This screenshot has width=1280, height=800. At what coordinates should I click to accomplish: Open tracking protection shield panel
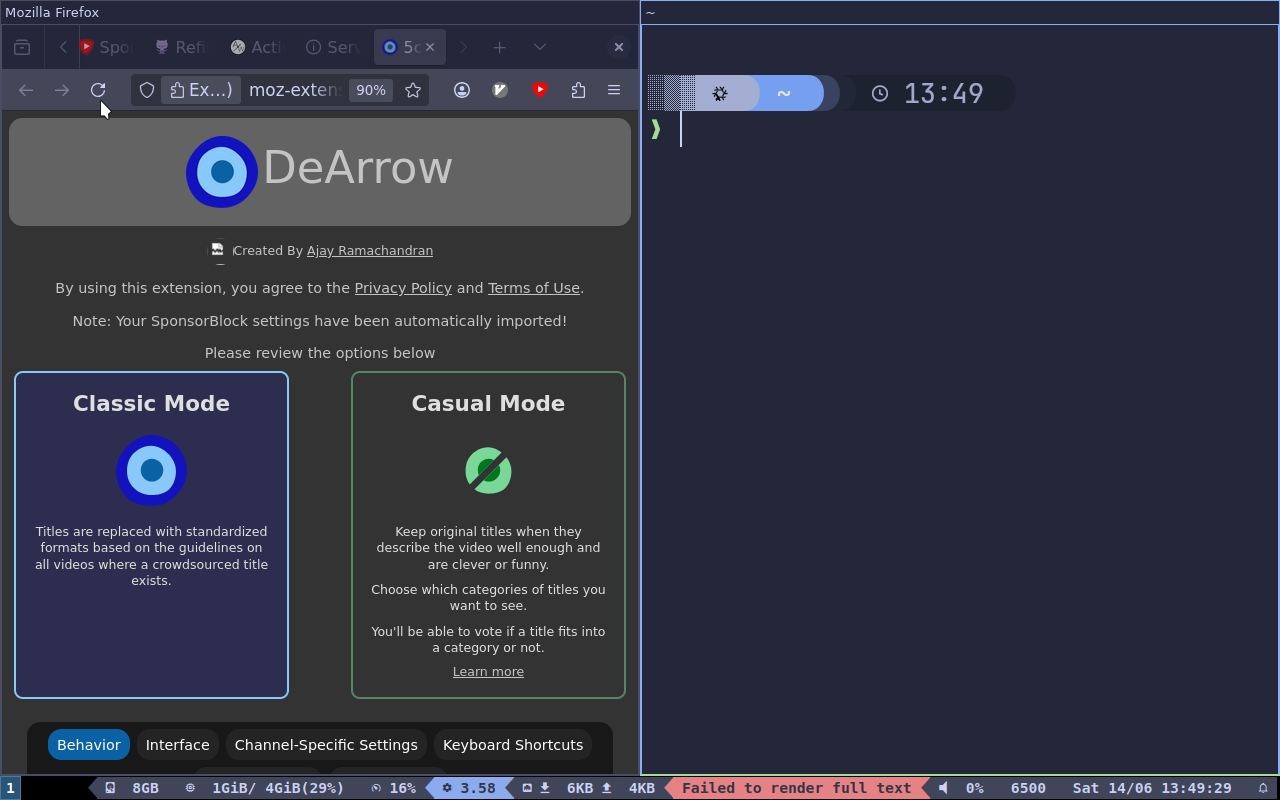[x=147, y=90]
